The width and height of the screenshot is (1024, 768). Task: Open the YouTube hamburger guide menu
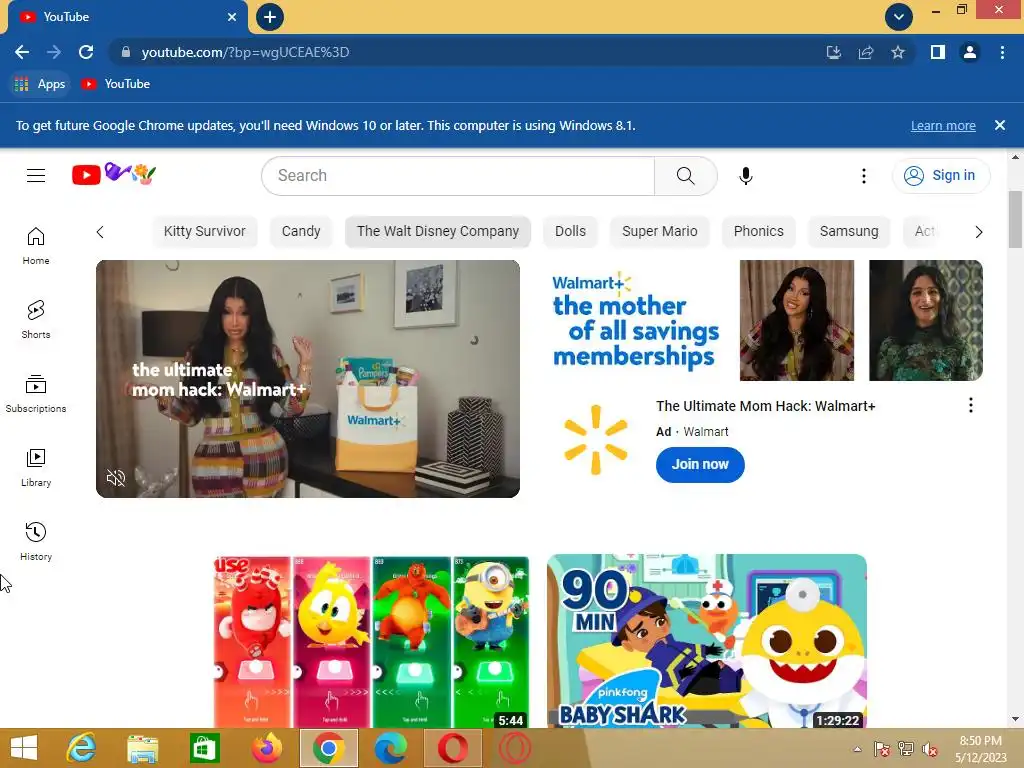[36, 175]
